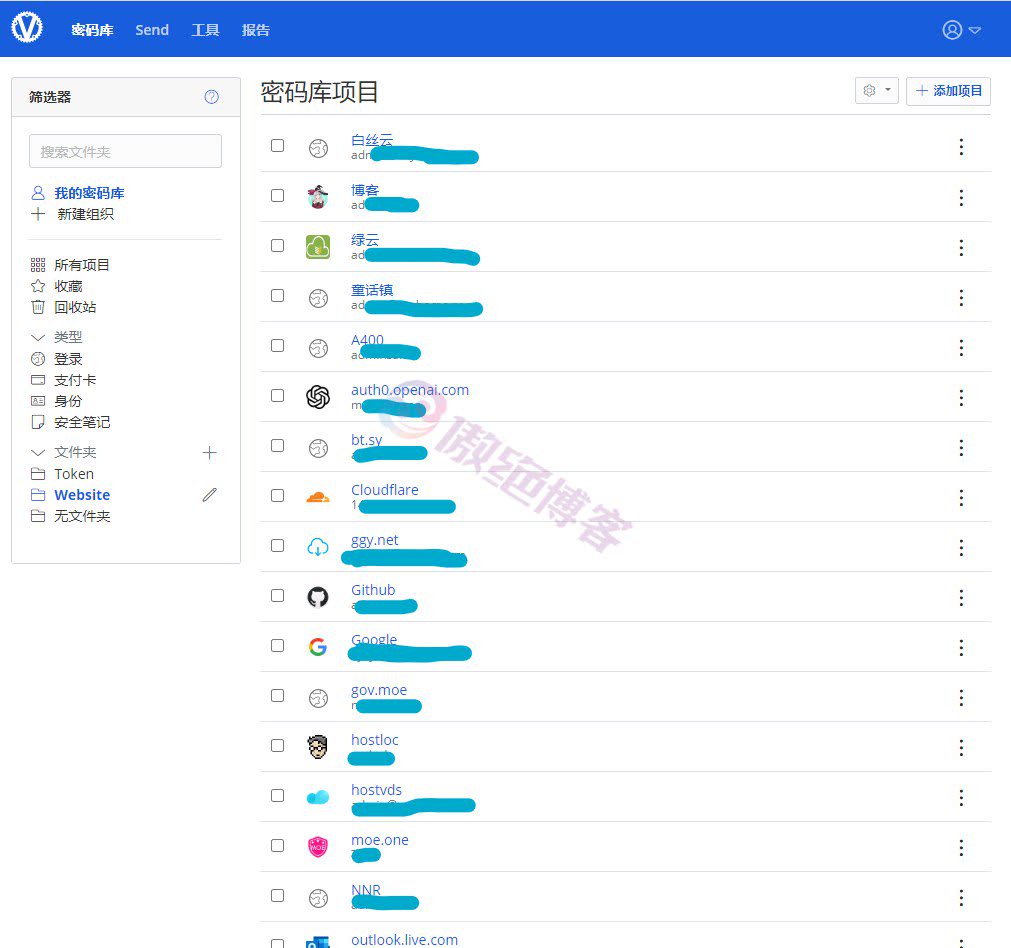Open the Cloudflare item link
Viewport: 1011px width, 948px height.
pos(384,490)
